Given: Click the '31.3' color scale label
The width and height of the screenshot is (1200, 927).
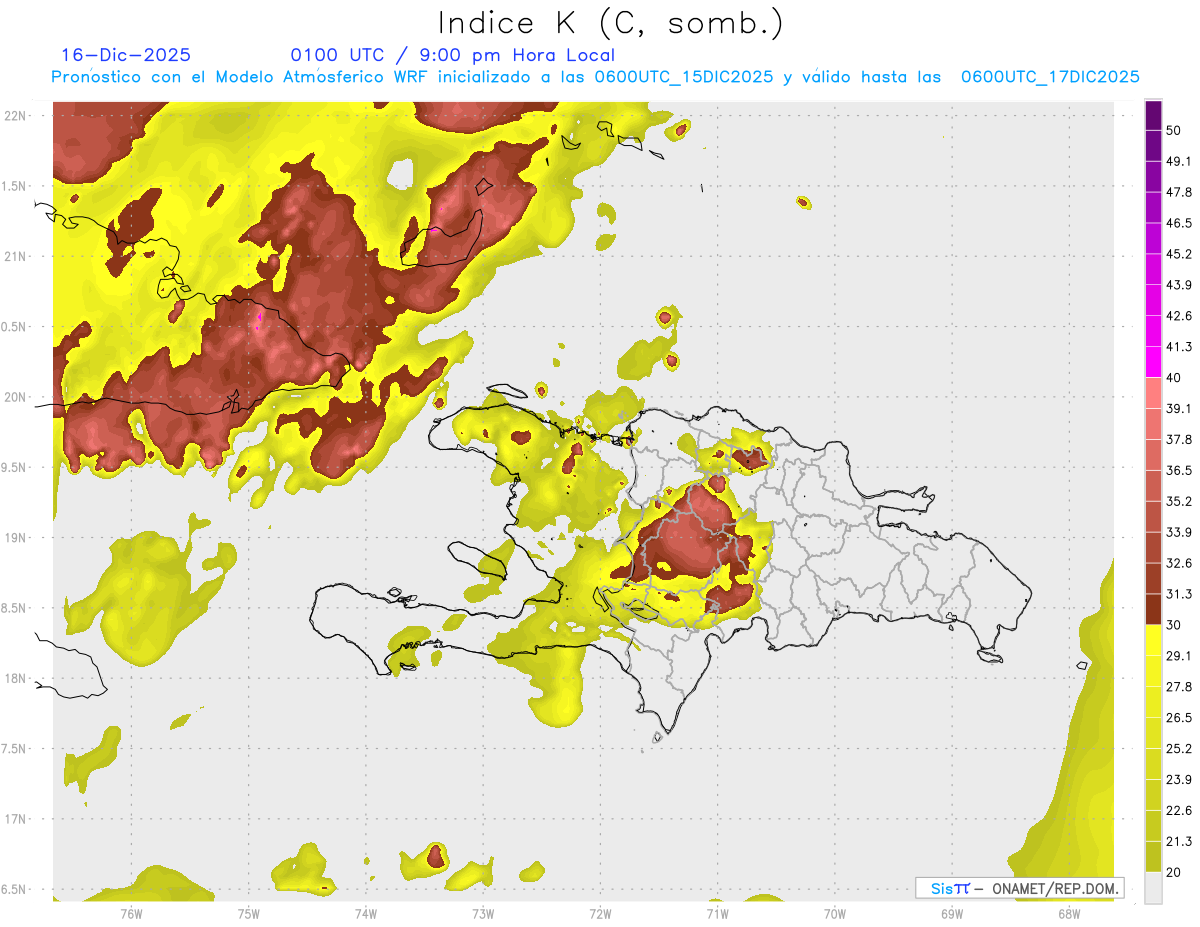Looking at the screenshot, I should pos(1179,594).
